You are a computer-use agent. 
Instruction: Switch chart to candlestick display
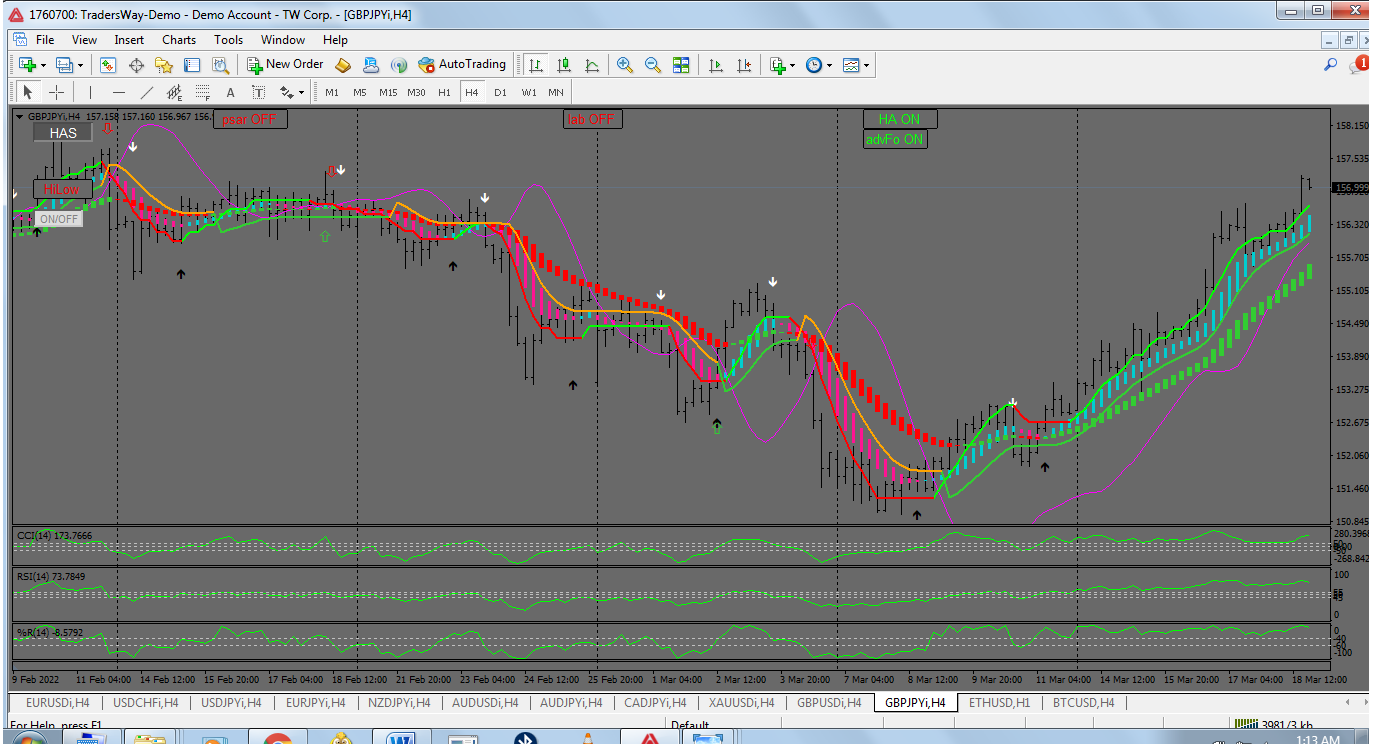click(x=564, y=65)
